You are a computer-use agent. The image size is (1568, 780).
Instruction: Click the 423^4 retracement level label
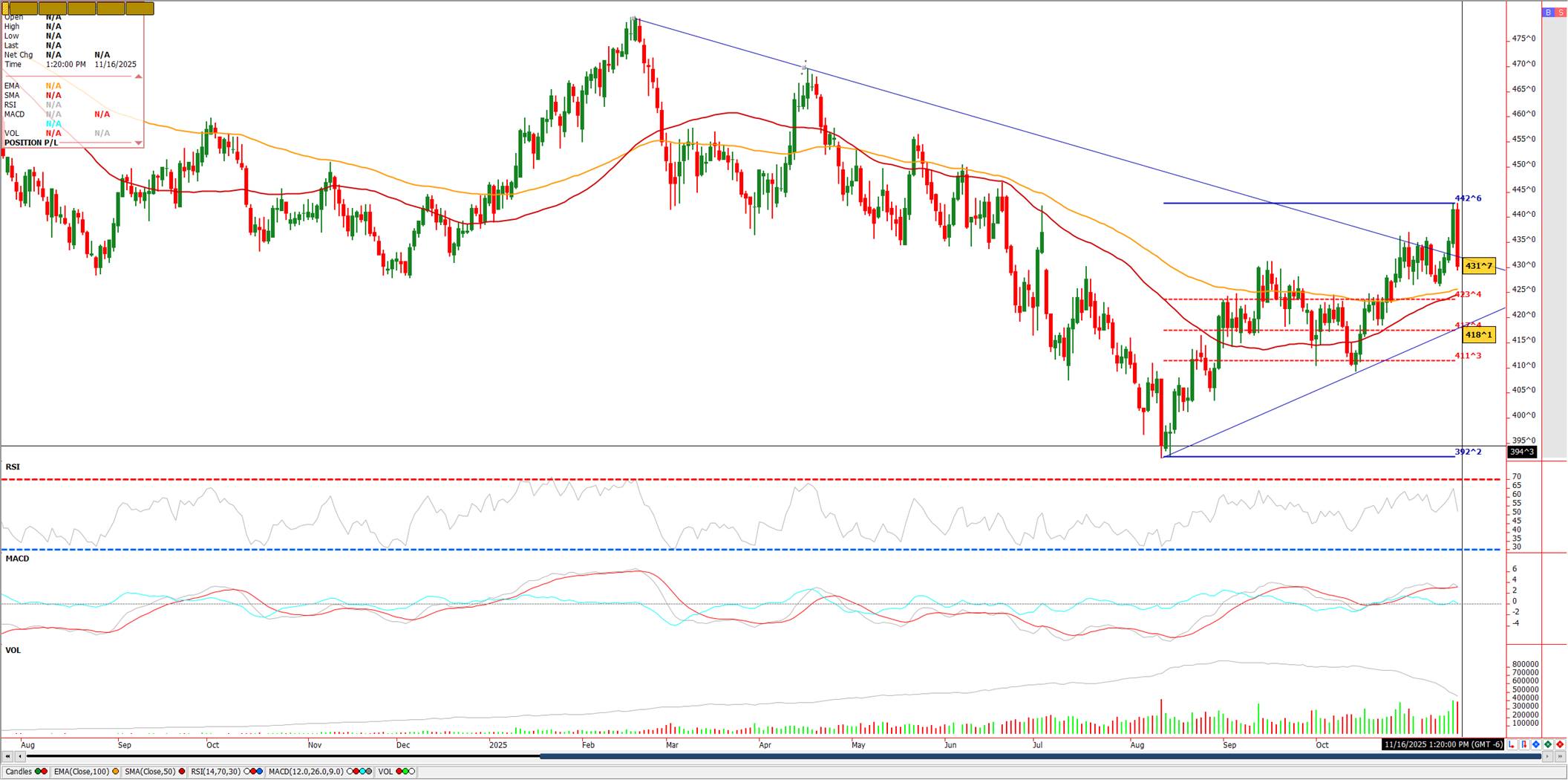[1468, 294]
